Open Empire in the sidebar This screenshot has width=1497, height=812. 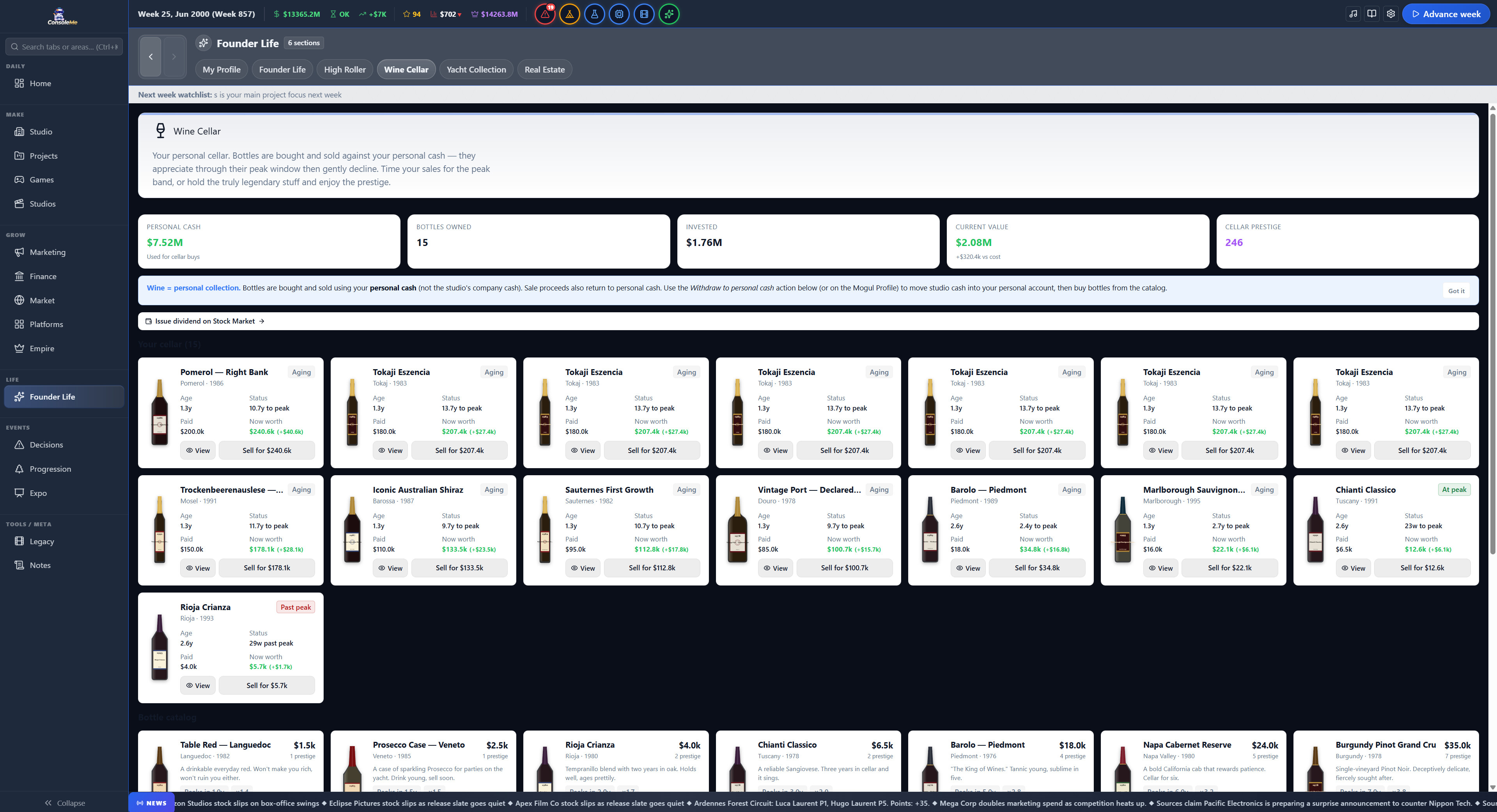click(64, 349)
